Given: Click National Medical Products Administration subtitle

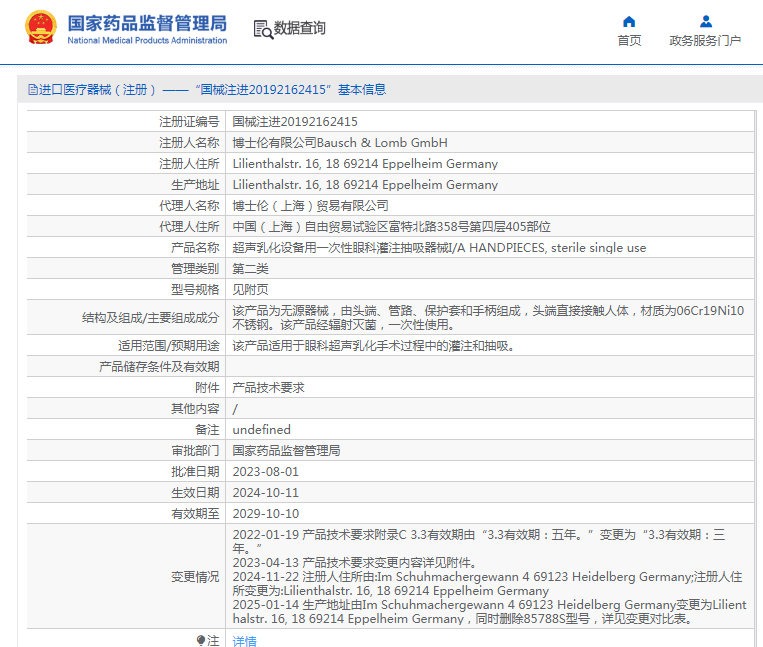Looking at the screenshot, I should coord(147,40).
